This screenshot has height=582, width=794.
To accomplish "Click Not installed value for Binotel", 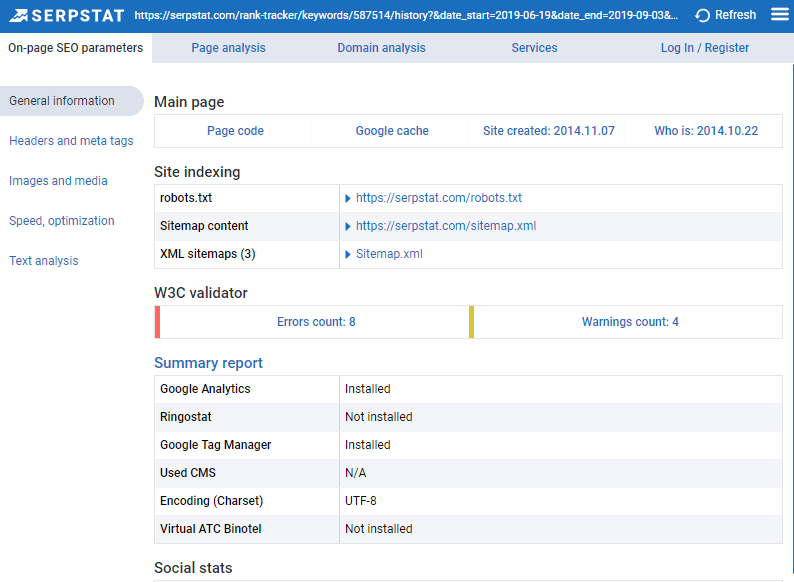I will [x=379, y=529].
